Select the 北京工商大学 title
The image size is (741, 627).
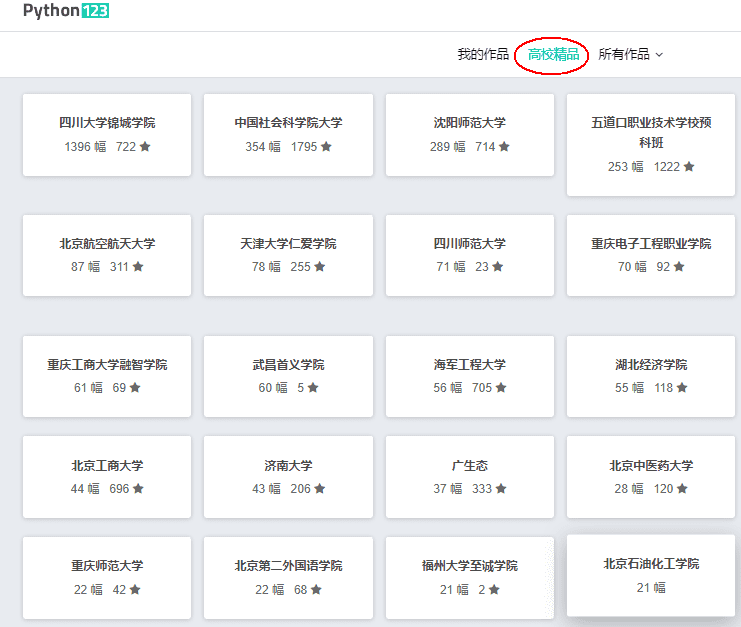(107, 466)
